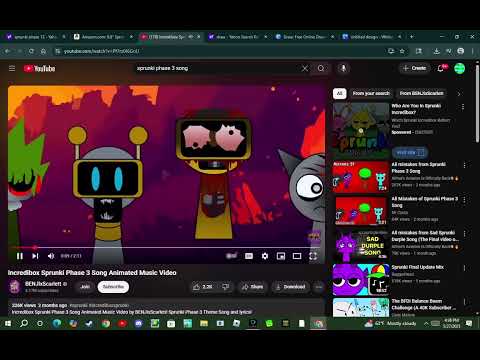The image size is (480, 360).
Task: Open Windows taskbar search
Action: [24, 323]
